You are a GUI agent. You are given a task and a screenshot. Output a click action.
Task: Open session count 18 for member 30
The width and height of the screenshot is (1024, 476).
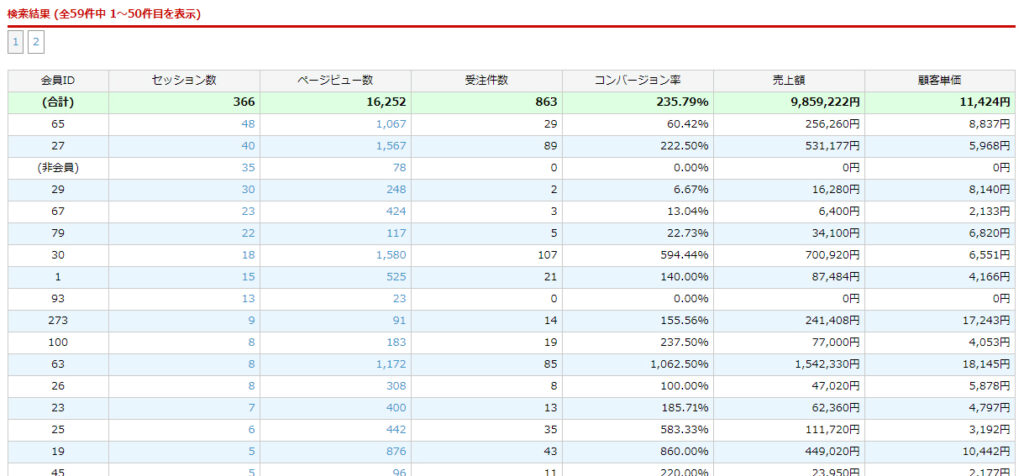tap(248, 255)
